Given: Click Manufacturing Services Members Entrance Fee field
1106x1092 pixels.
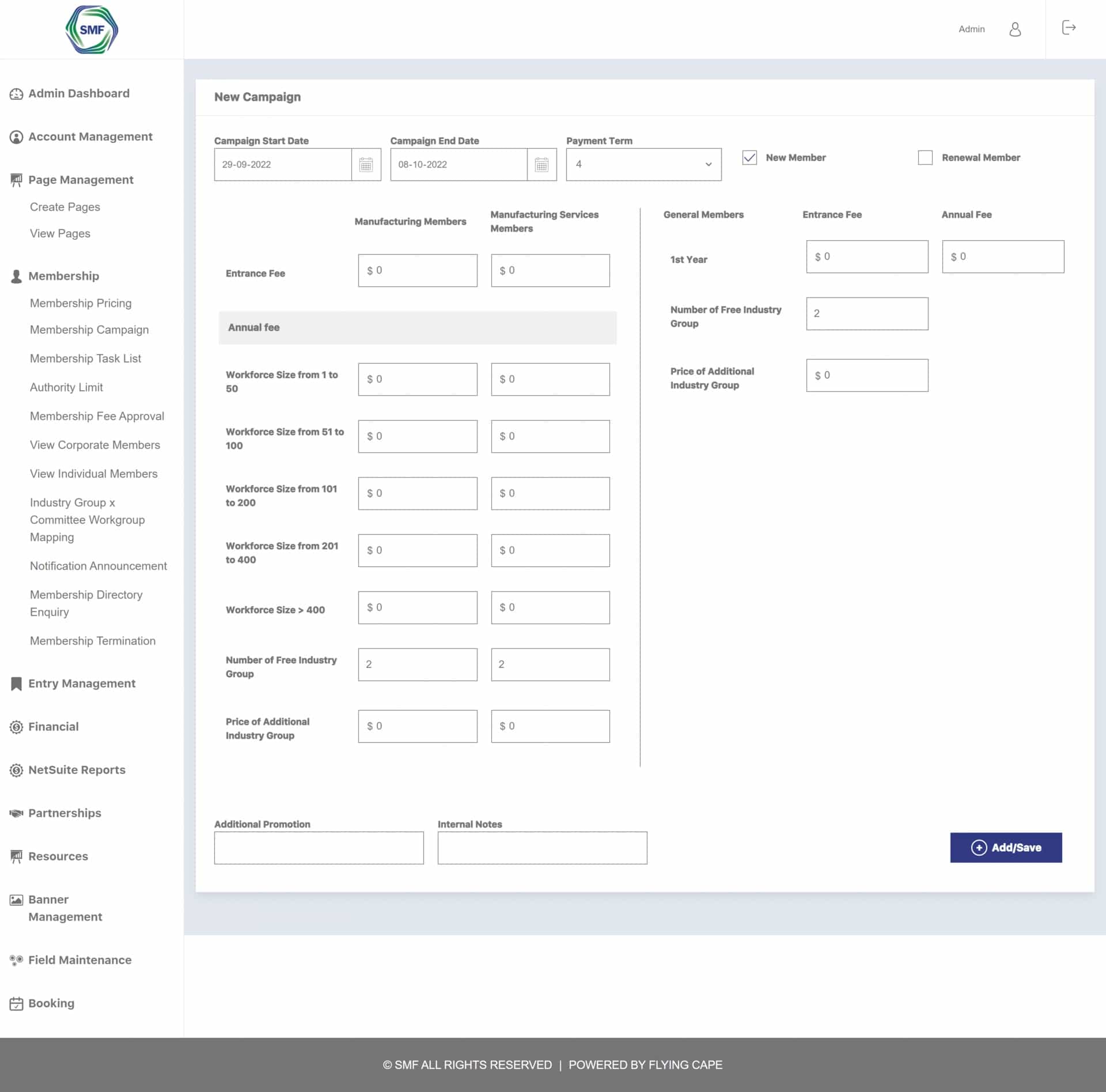Looking at the screenshot, I should pyautogui.click(x=550, y=270).
